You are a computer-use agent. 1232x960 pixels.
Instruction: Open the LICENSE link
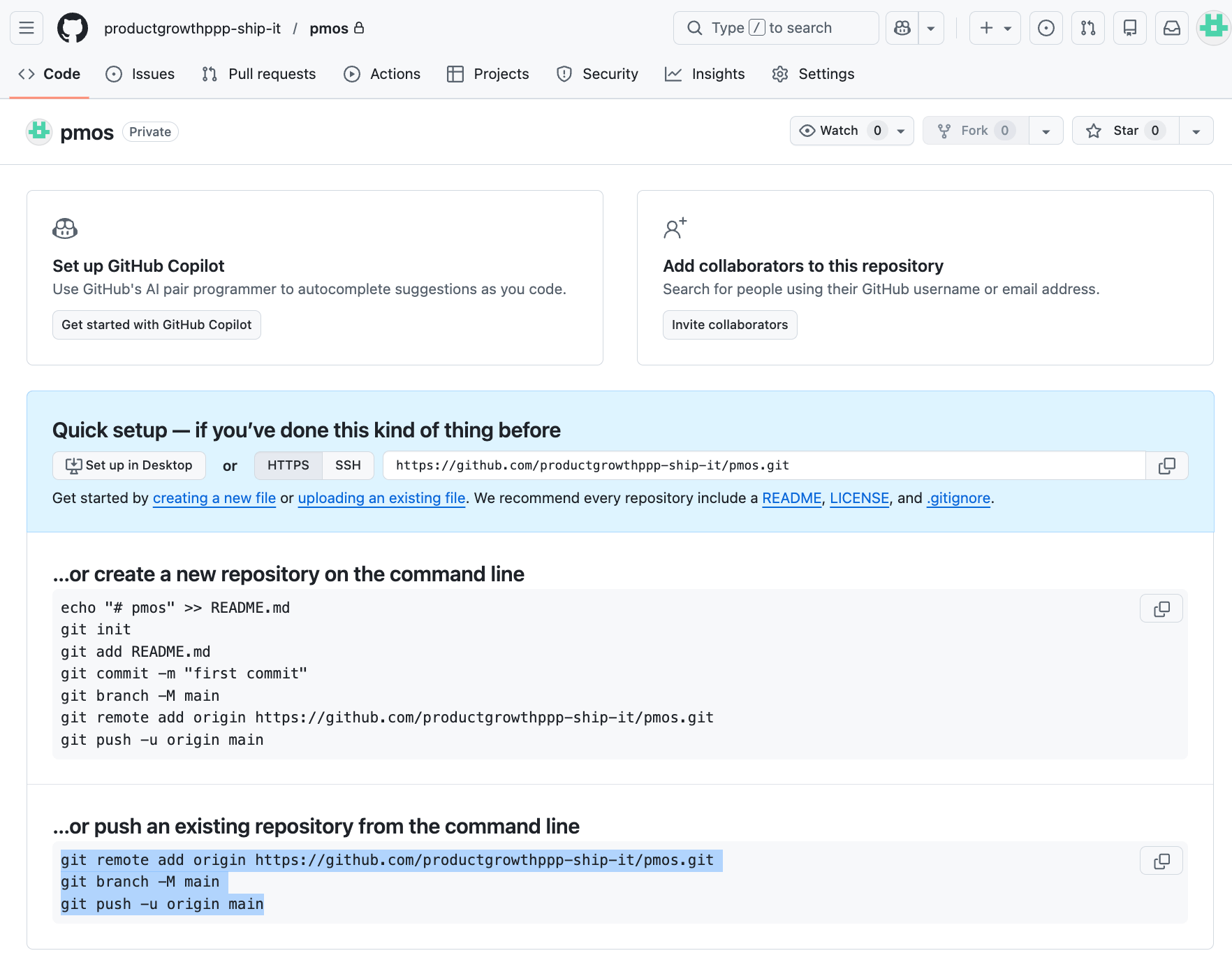coord(860,498)
